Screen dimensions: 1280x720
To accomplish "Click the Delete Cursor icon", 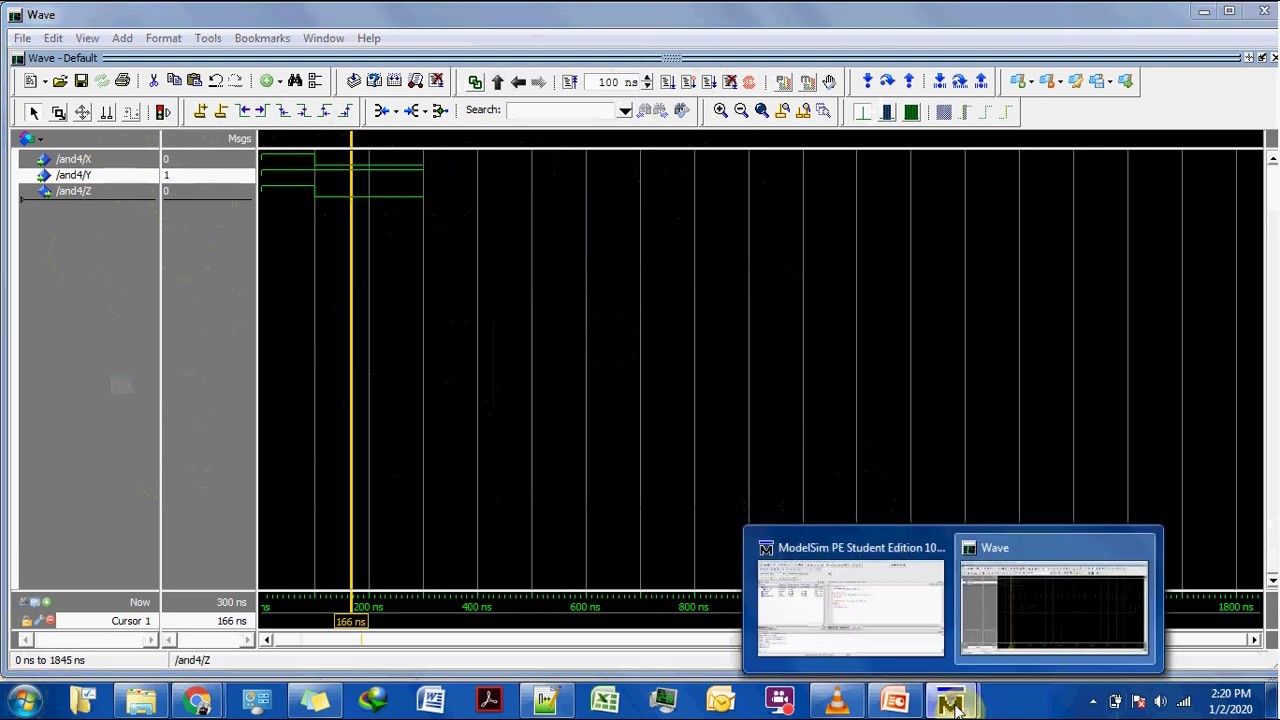I will (x=221, y=111).
